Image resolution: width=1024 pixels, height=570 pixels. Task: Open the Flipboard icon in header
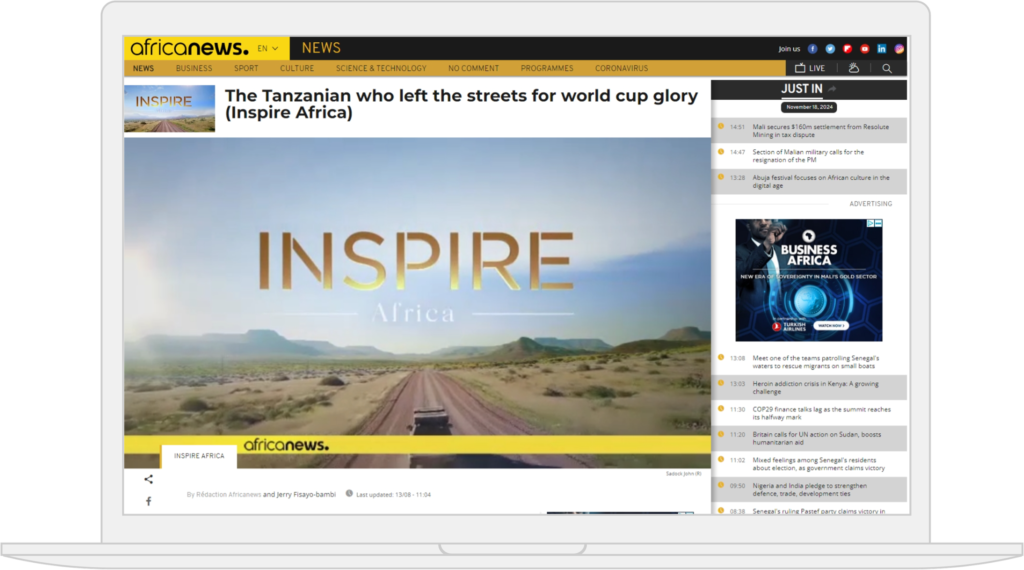click(848, 49)
